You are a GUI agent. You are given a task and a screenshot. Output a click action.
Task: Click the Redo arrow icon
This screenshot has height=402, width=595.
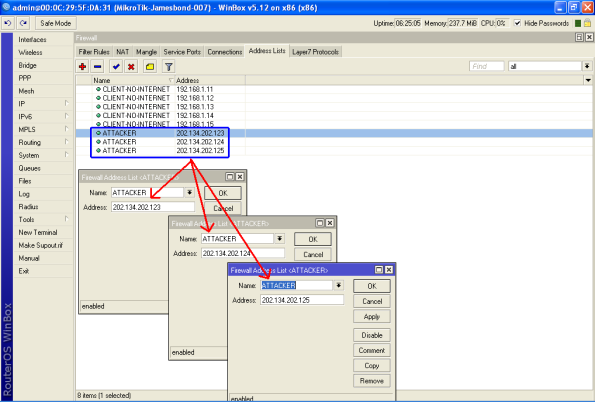(x=24, y=23)
